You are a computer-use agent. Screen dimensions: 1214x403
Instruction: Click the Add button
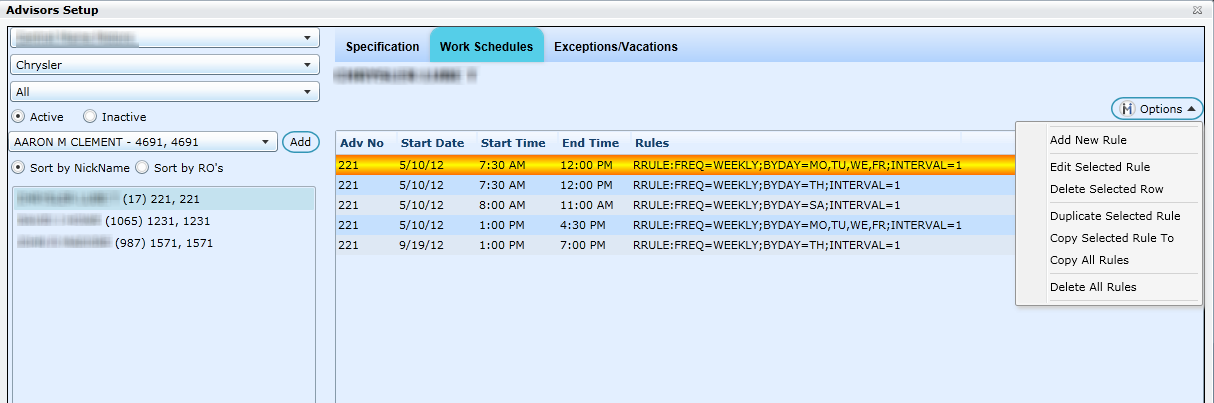(x=300, y=142)
